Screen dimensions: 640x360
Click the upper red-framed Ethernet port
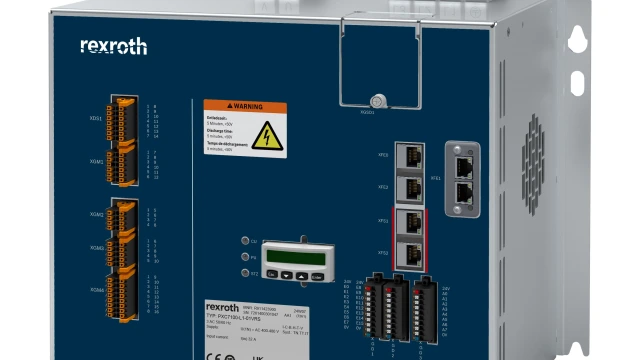point(410,222)
